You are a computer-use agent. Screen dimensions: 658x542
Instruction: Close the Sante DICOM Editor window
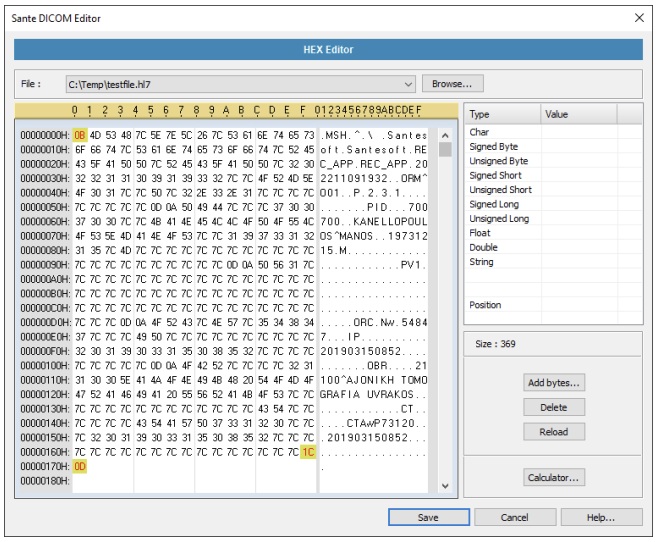(639, 18)
